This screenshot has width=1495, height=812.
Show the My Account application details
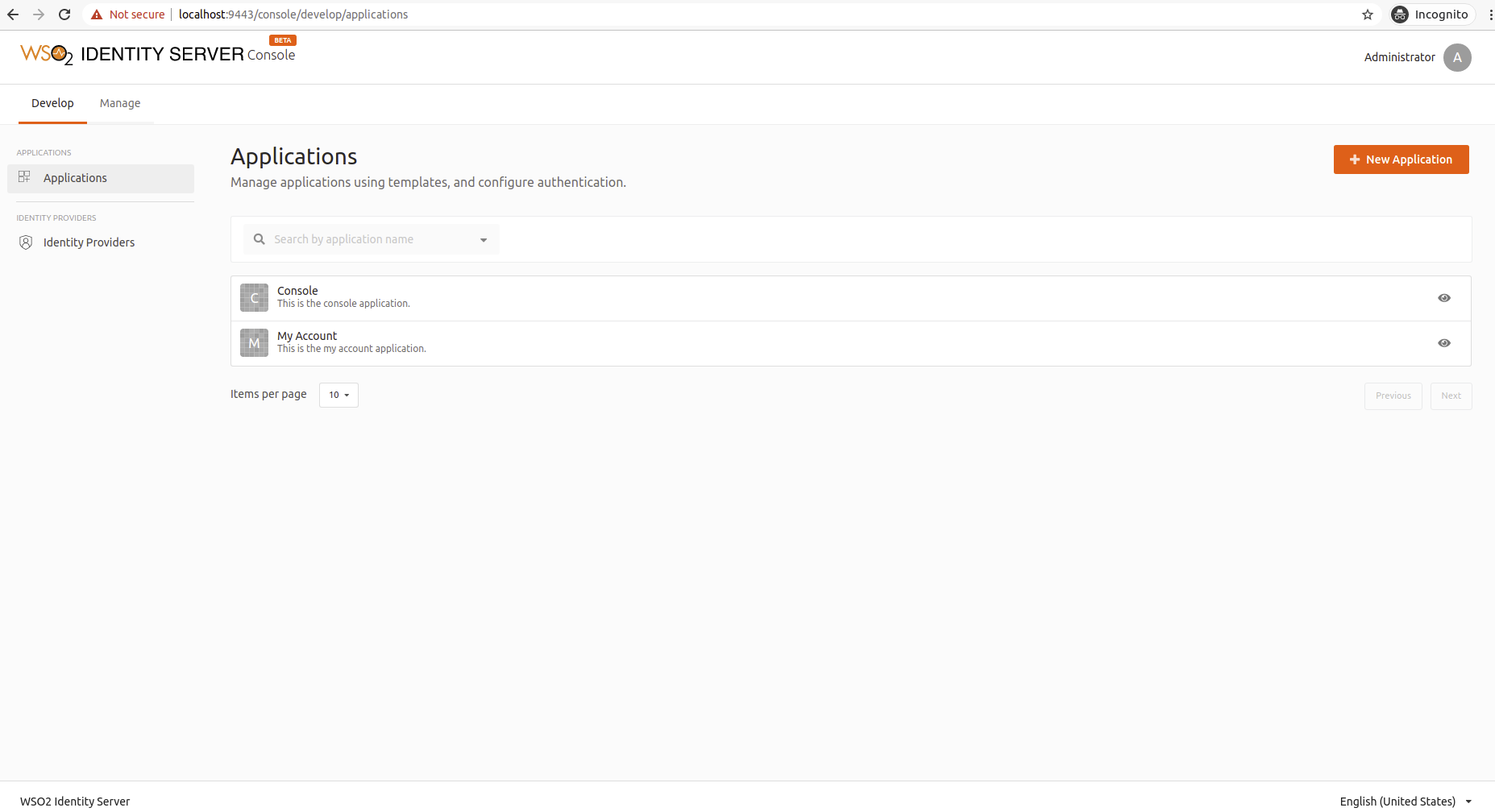click(x=1443, y=342)
